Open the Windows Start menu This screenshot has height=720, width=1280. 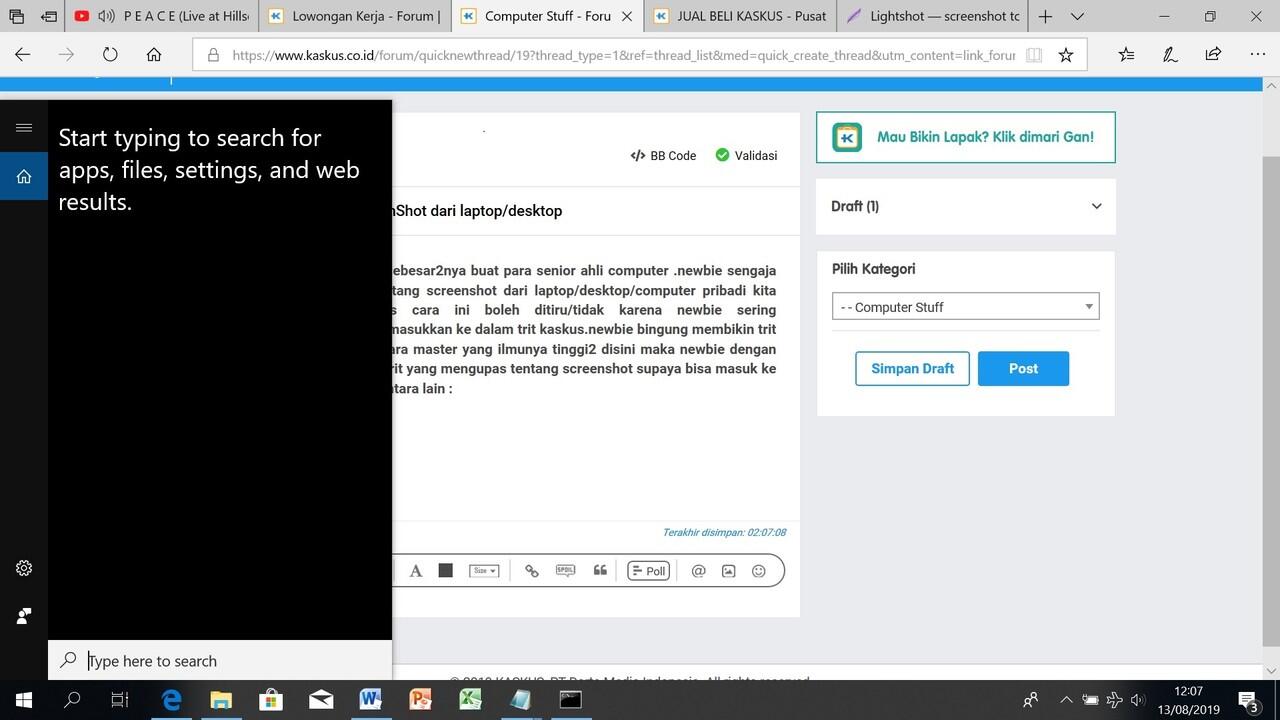point(24,700)
